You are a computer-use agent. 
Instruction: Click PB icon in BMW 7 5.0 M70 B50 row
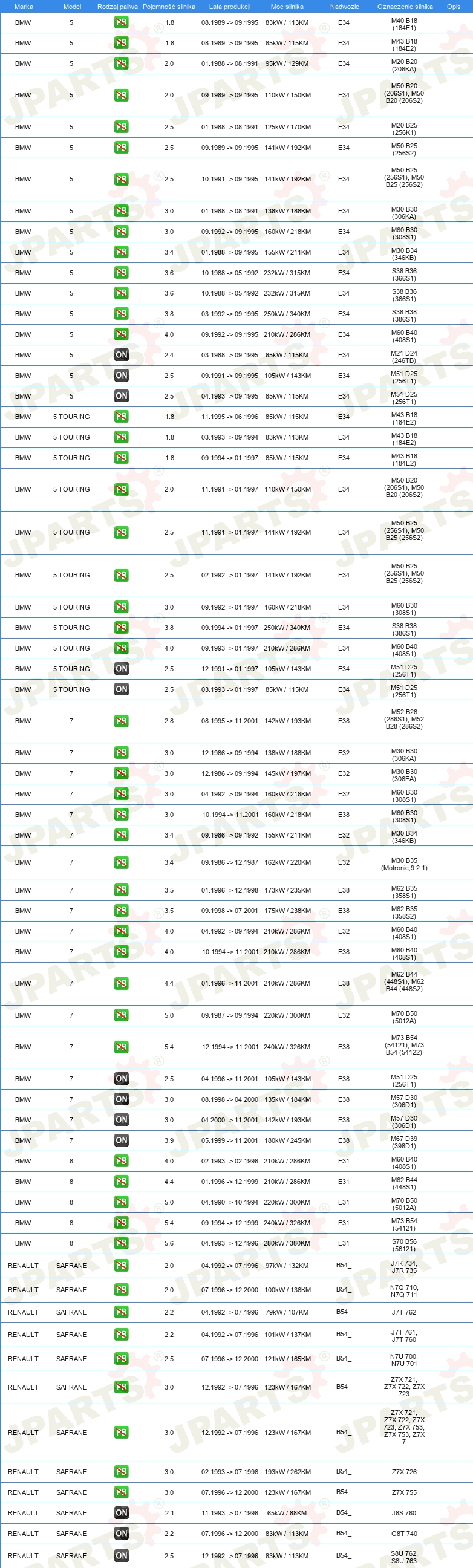(121, 1015)
